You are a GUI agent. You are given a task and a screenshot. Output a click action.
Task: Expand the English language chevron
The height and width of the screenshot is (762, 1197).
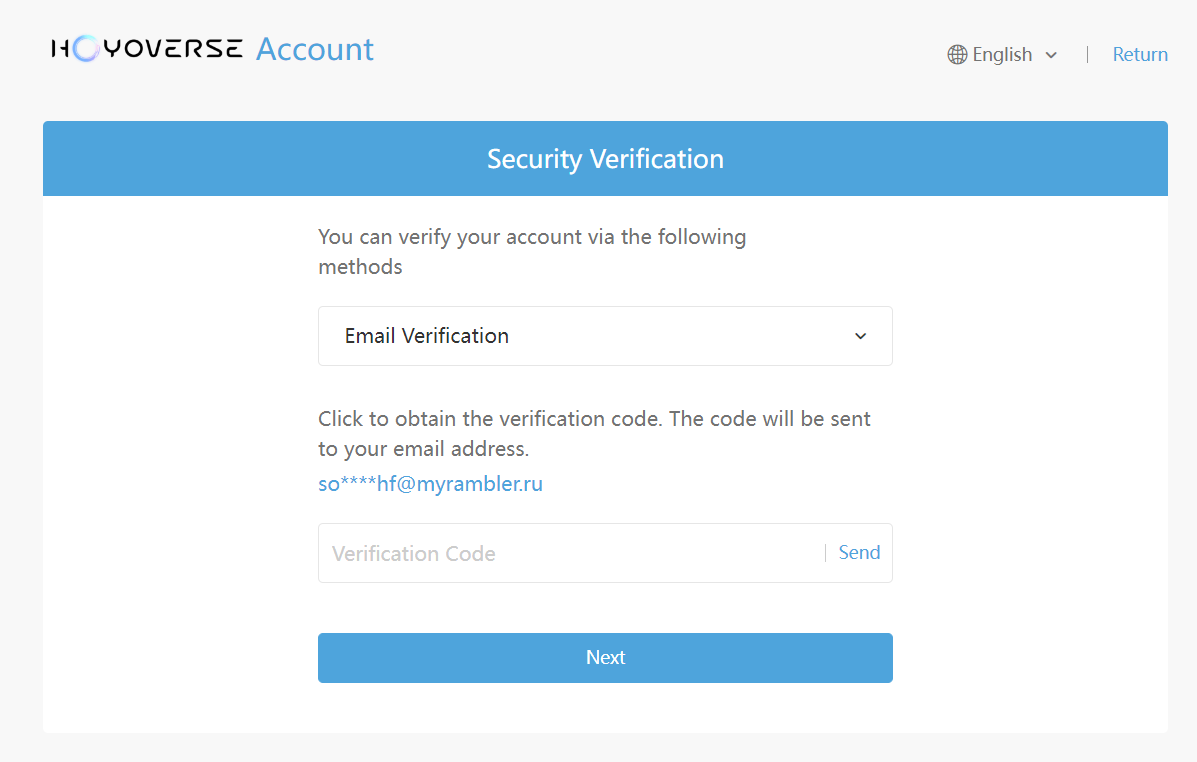tap(1051, 55)
